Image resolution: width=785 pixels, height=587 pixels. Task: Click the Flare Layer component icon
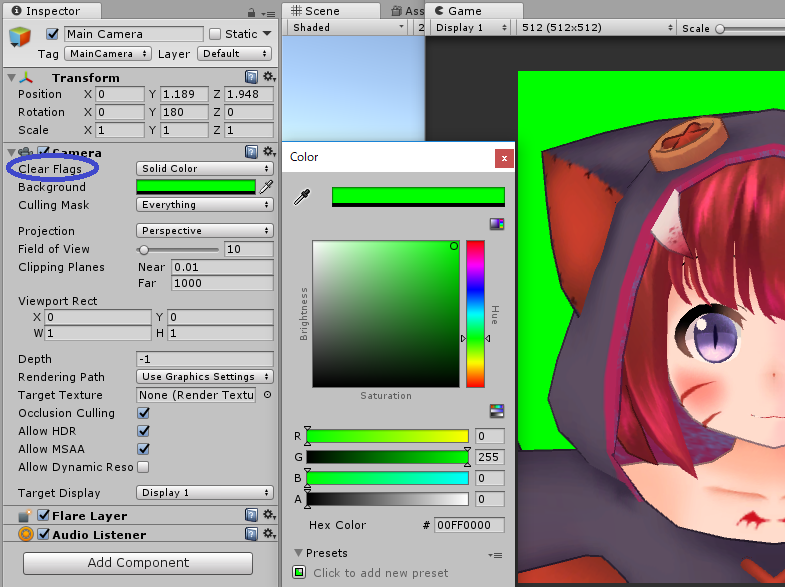(x=25, y=515)
